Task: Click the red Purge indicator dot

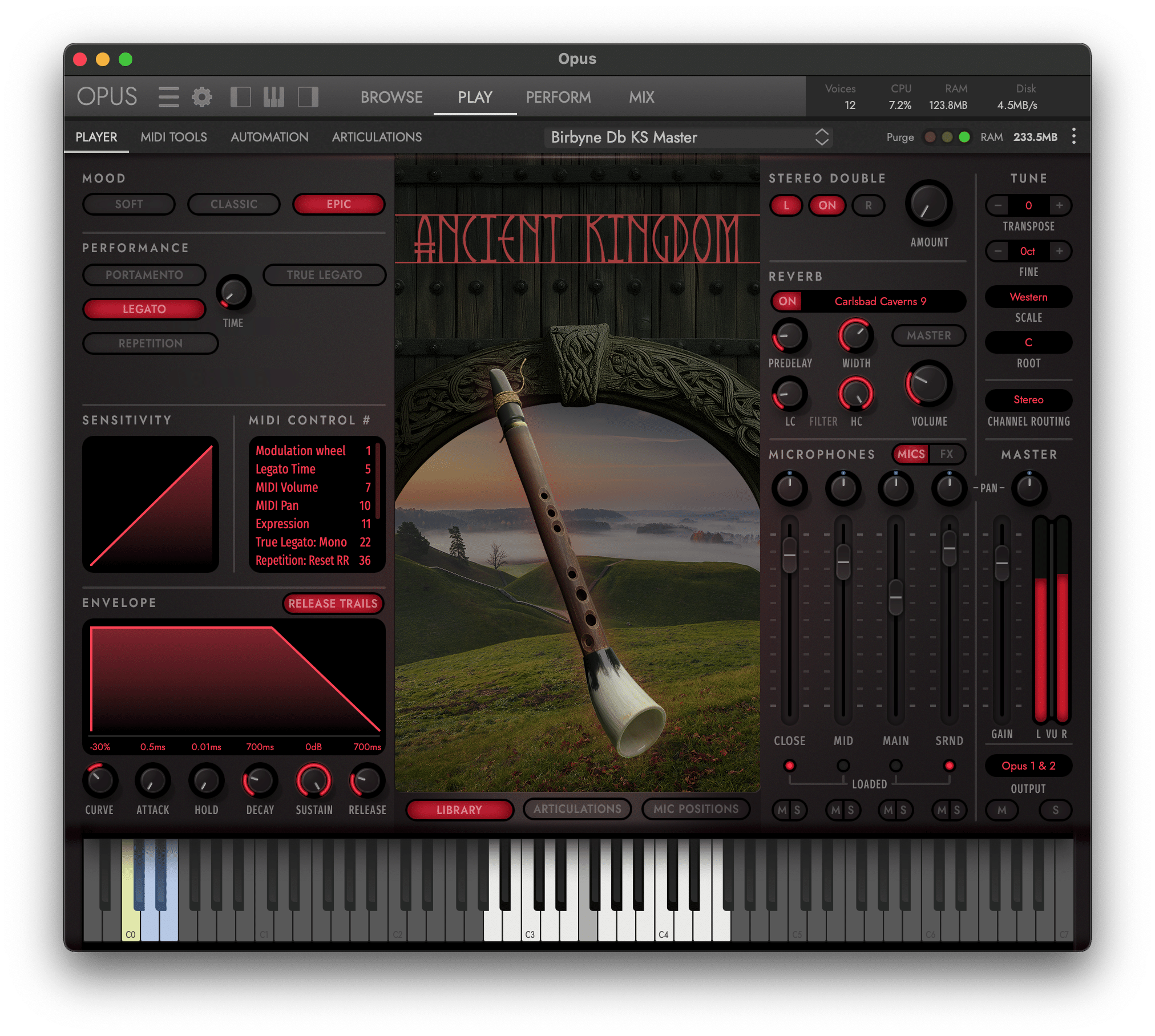Action: pyautogui.click(x=930, y=137)
